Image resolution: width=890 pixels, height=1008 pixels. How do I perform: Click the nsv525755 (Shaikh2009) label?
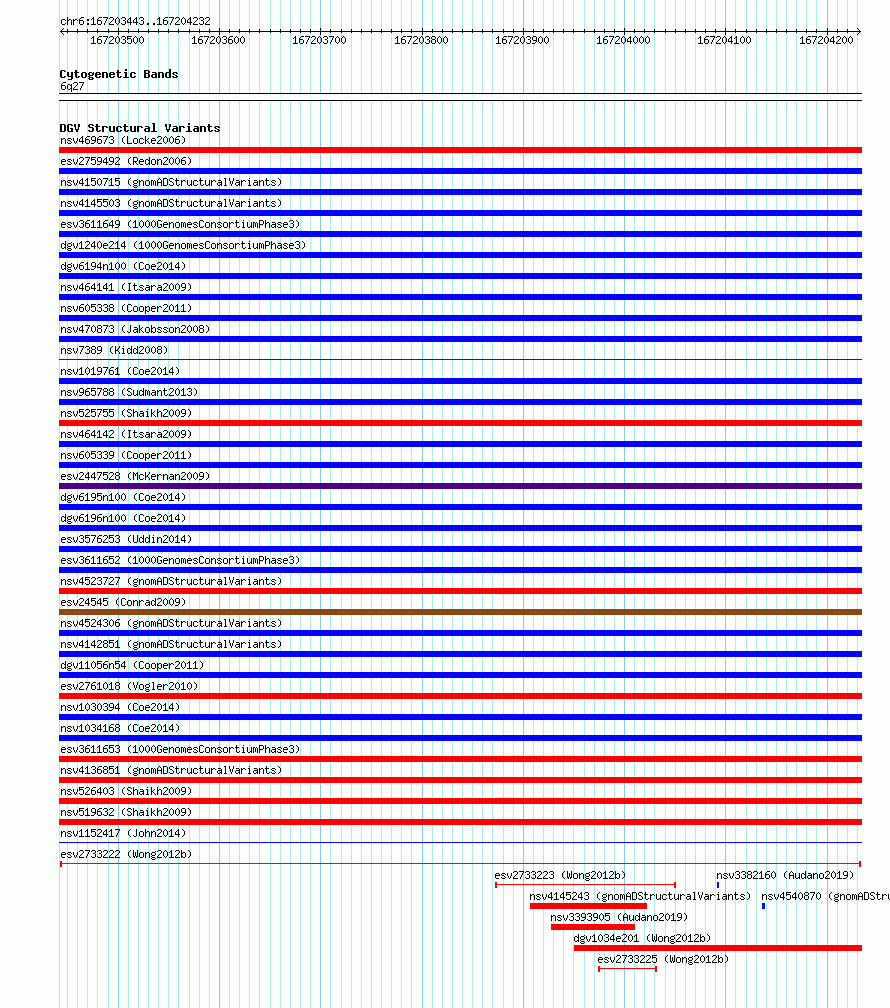[x=126, y=413]
